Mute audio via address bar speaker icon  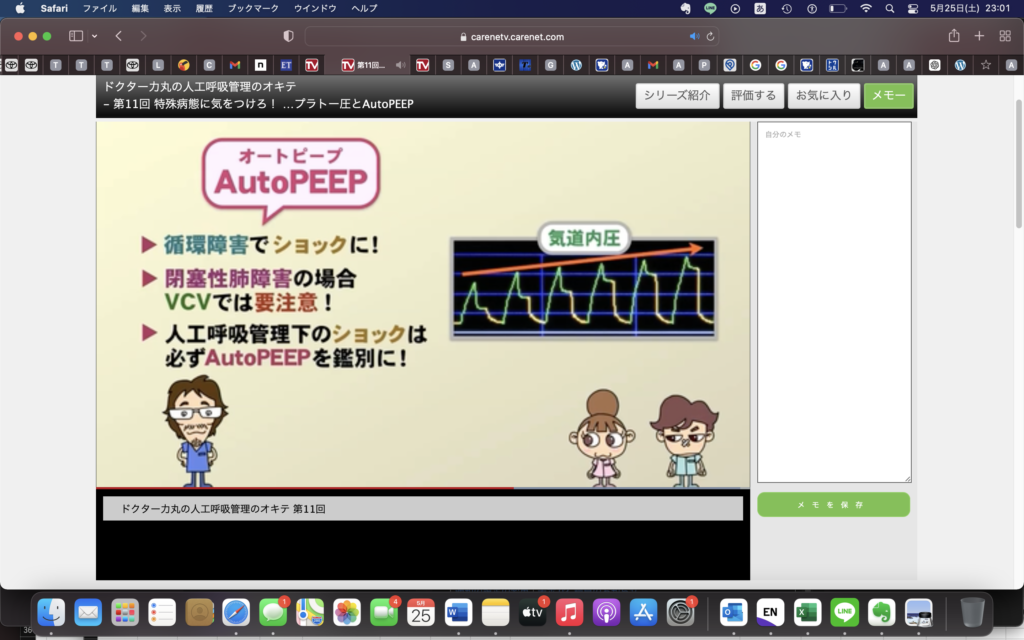694,36
